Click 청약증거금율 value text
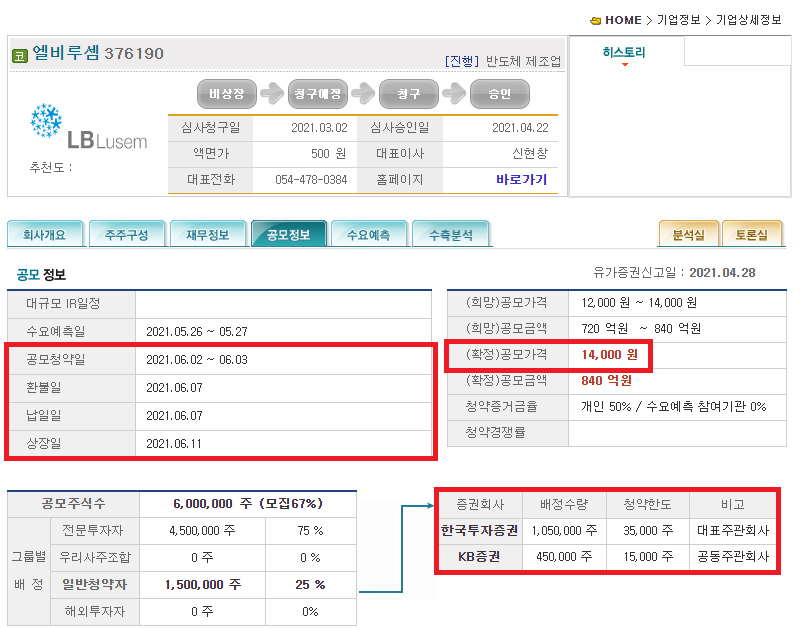This screenshot has width=802, height=628. click(674, 407)
